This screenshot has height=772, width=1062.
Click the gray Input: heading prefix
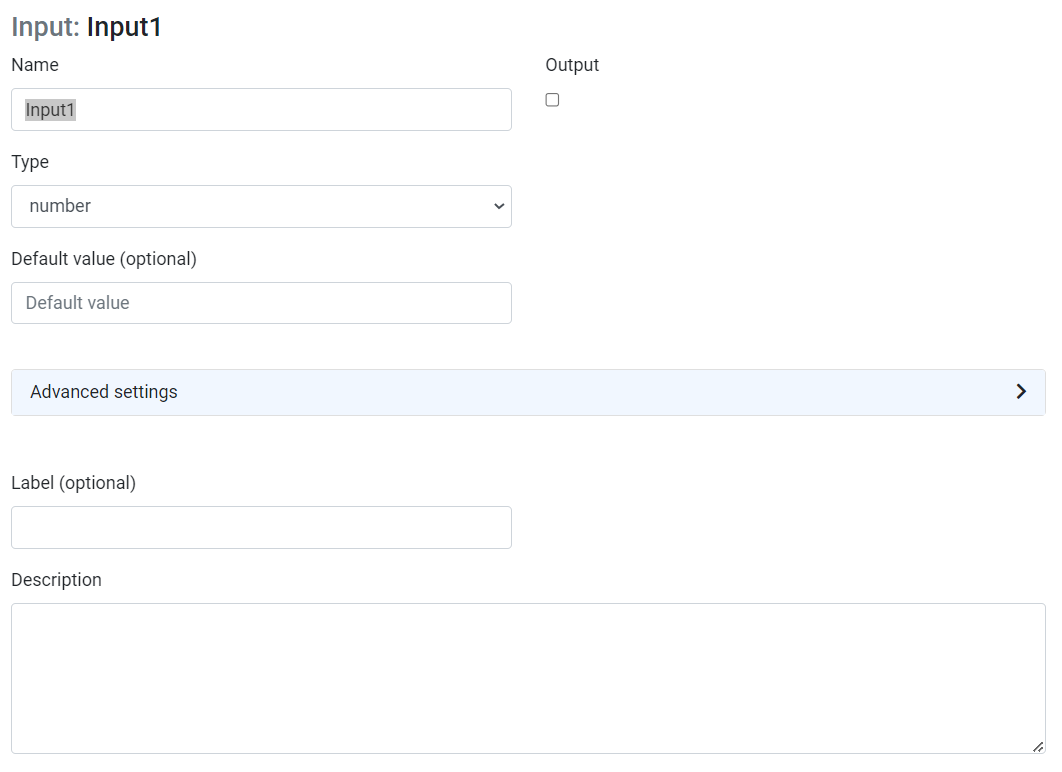[x=45, y=27]
